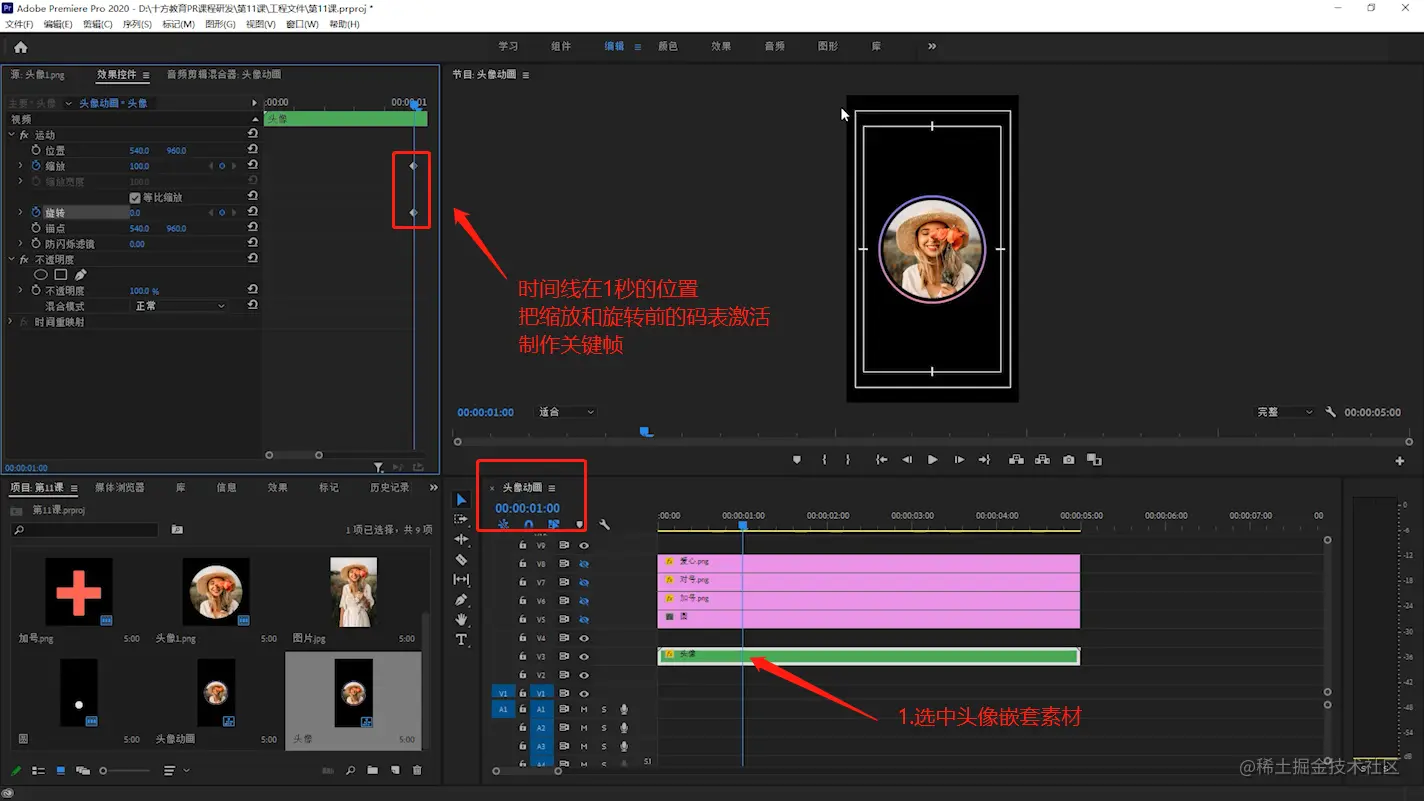Click the free-draw bezier mask pen

click(81, 275)
